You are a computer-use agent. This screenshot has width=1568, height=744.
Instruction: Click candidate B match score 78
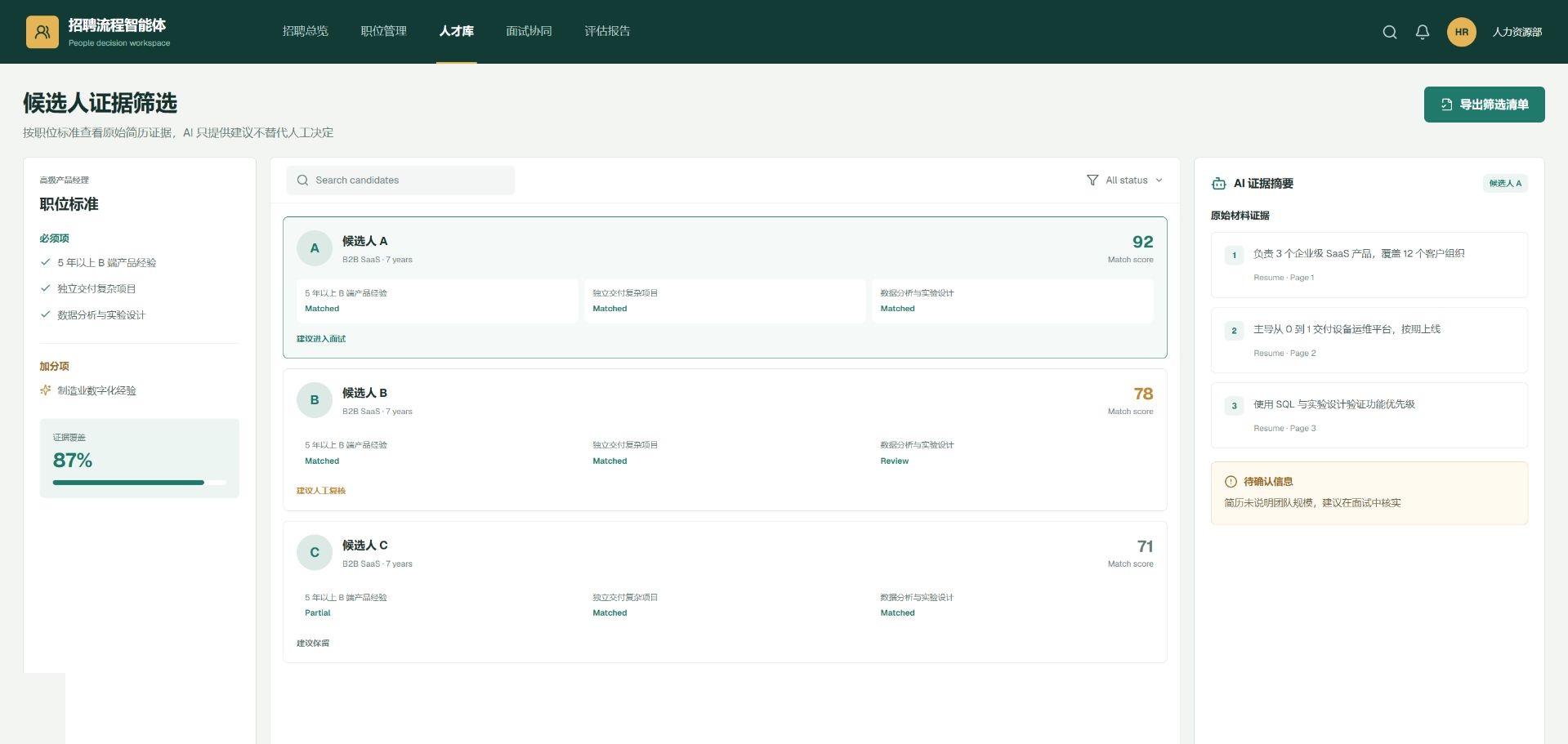(1143, 394)
